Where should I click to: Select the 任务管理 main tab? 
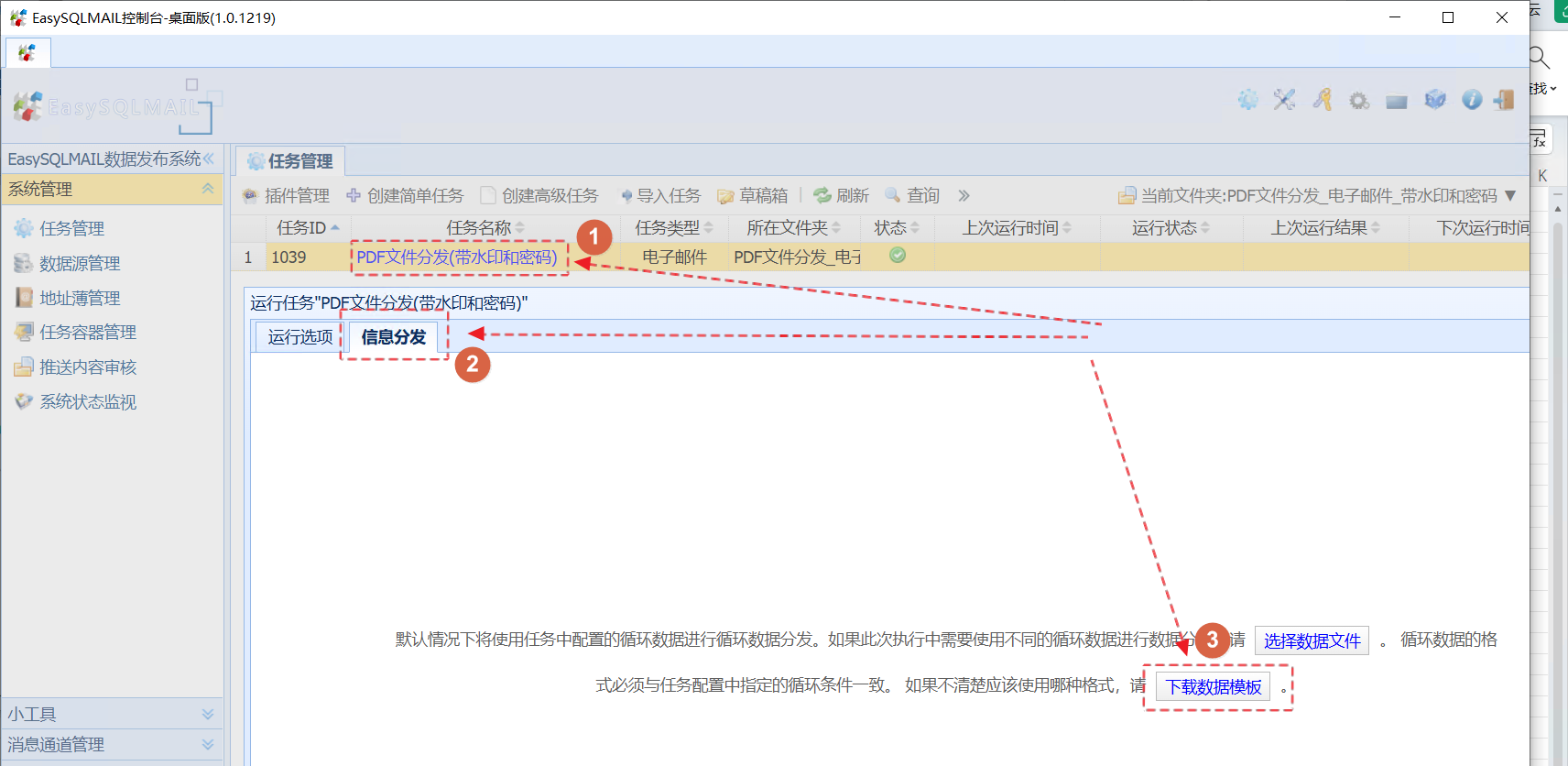[x=290, y=161]
